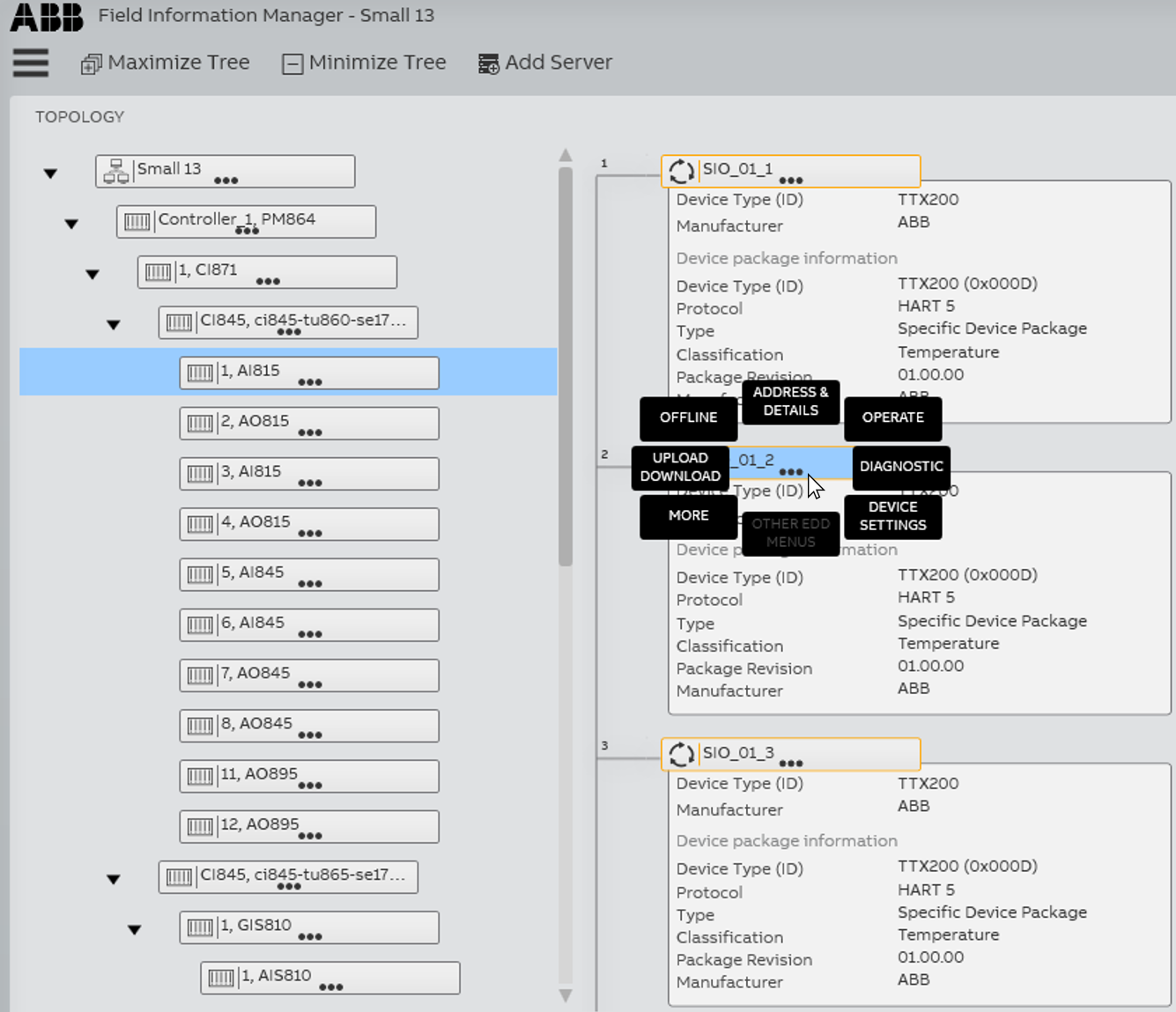The image size is (1176, 1012).
Task: Select the 6, AI845 tree node
Action: pyautogui.click(x=309, y=624)
